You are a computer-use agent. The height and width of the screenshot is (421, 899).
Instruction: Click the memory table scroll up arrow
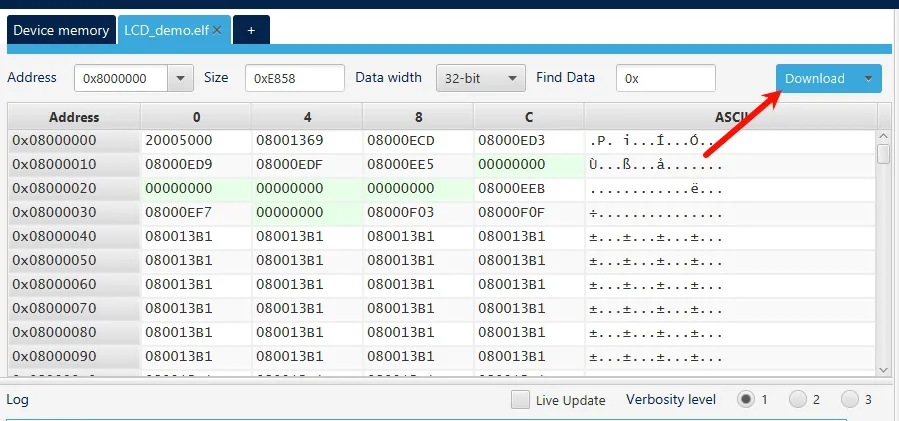[884, 137]
